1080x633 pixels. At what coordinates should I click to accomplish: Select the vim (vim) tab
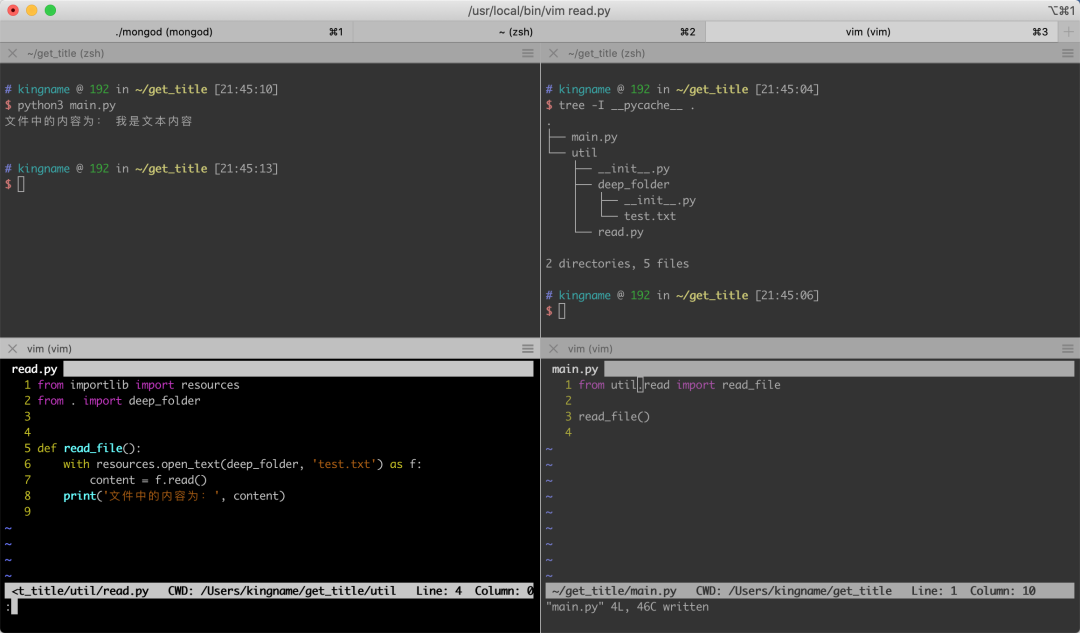pyautogui.click(x=882, y=32)
